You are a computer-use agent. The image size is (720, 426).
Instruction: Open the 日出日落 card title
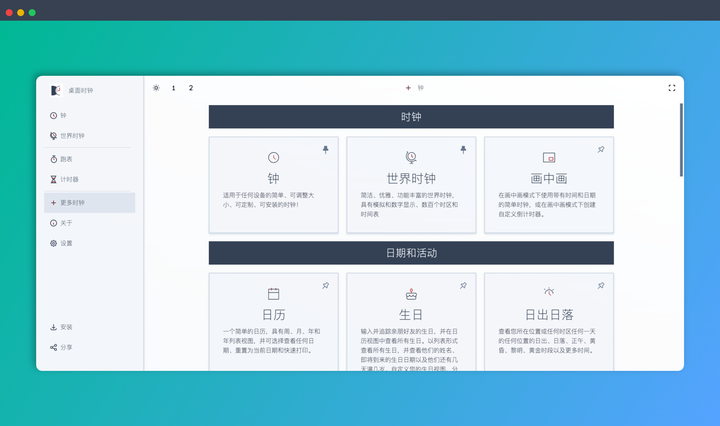549,314
